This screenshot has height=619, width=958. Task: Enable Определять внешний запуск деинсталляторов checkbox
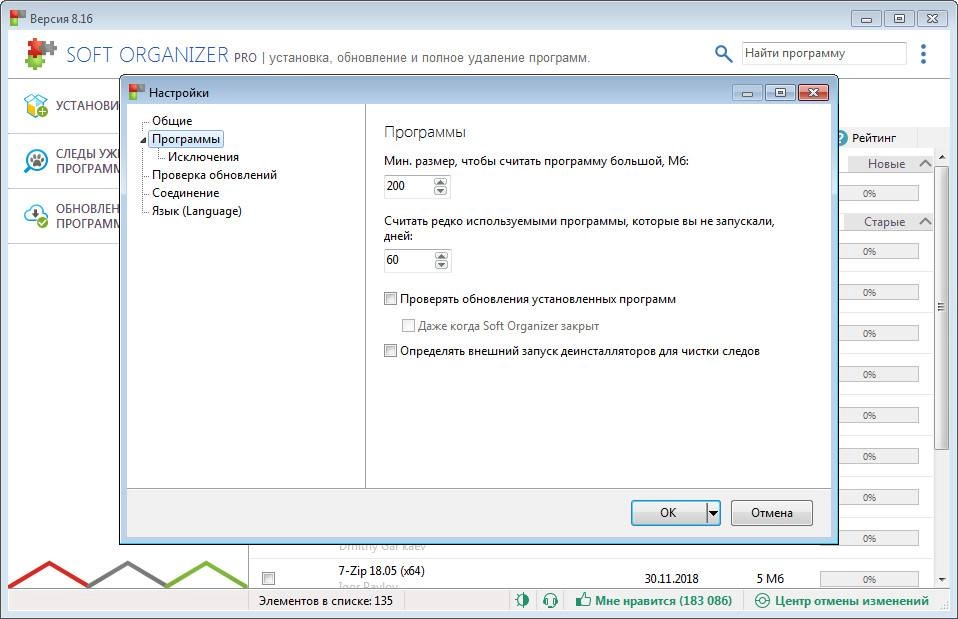390,351
